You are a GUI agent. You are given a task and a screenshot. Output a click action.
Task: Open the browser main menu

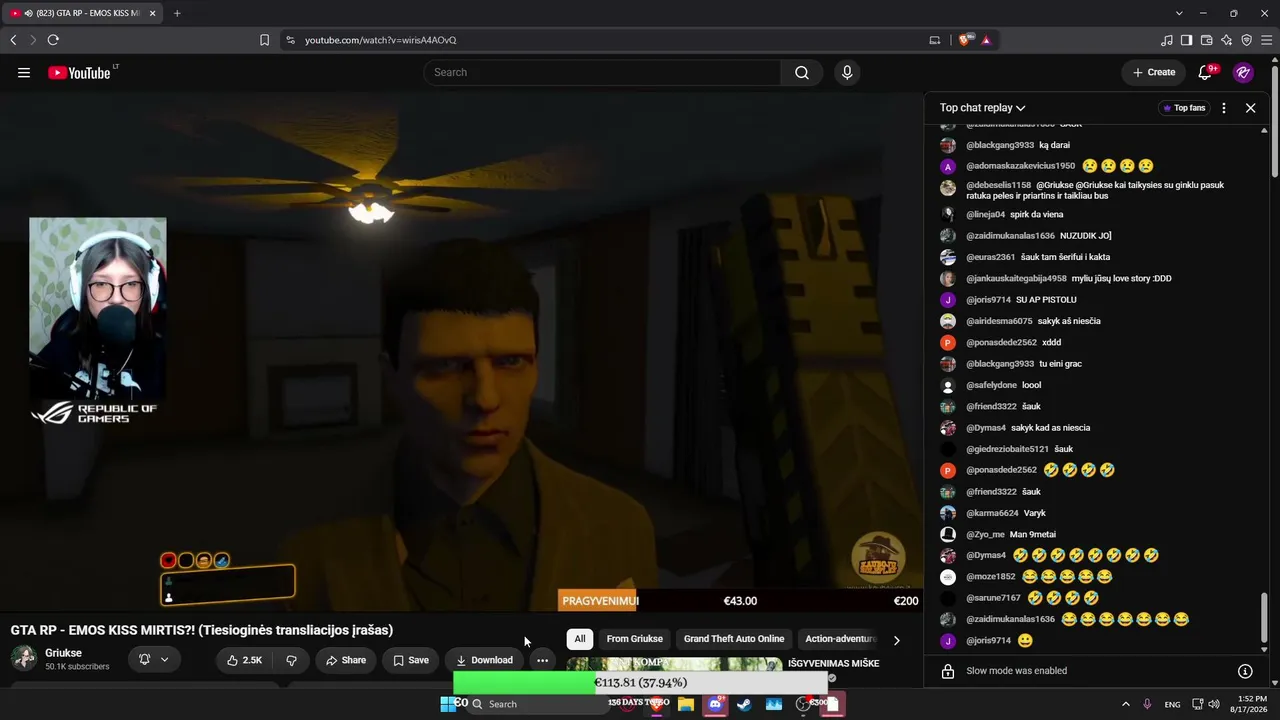[x=1266, y=40]
